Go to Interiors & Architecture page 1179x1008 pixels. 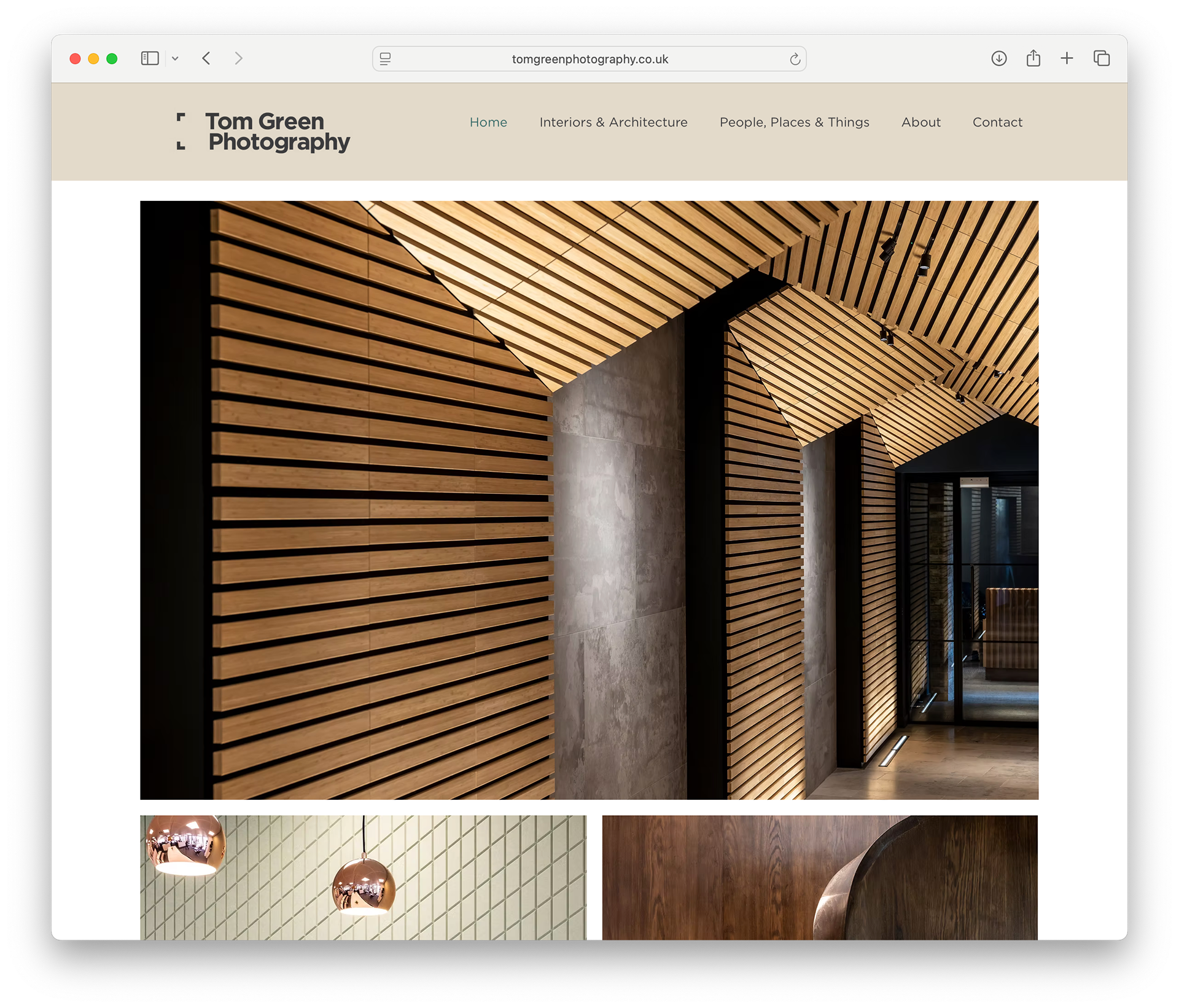(613, 122)
